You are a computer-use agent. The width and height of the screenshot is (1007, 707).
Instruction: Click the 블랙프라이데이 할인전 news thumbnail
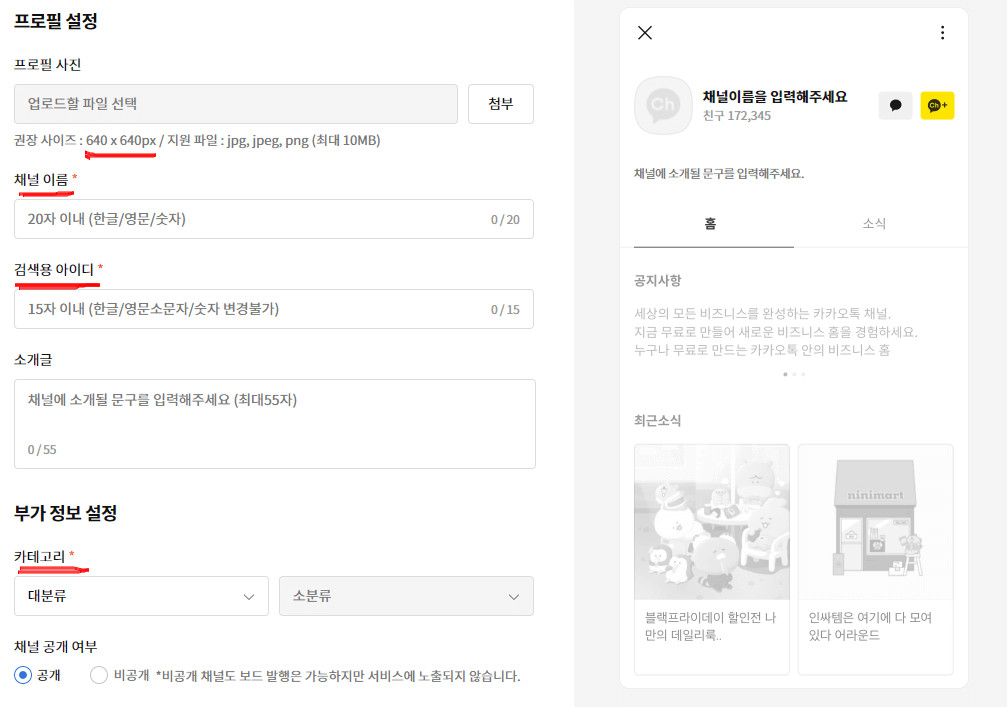tap(711, 521)
